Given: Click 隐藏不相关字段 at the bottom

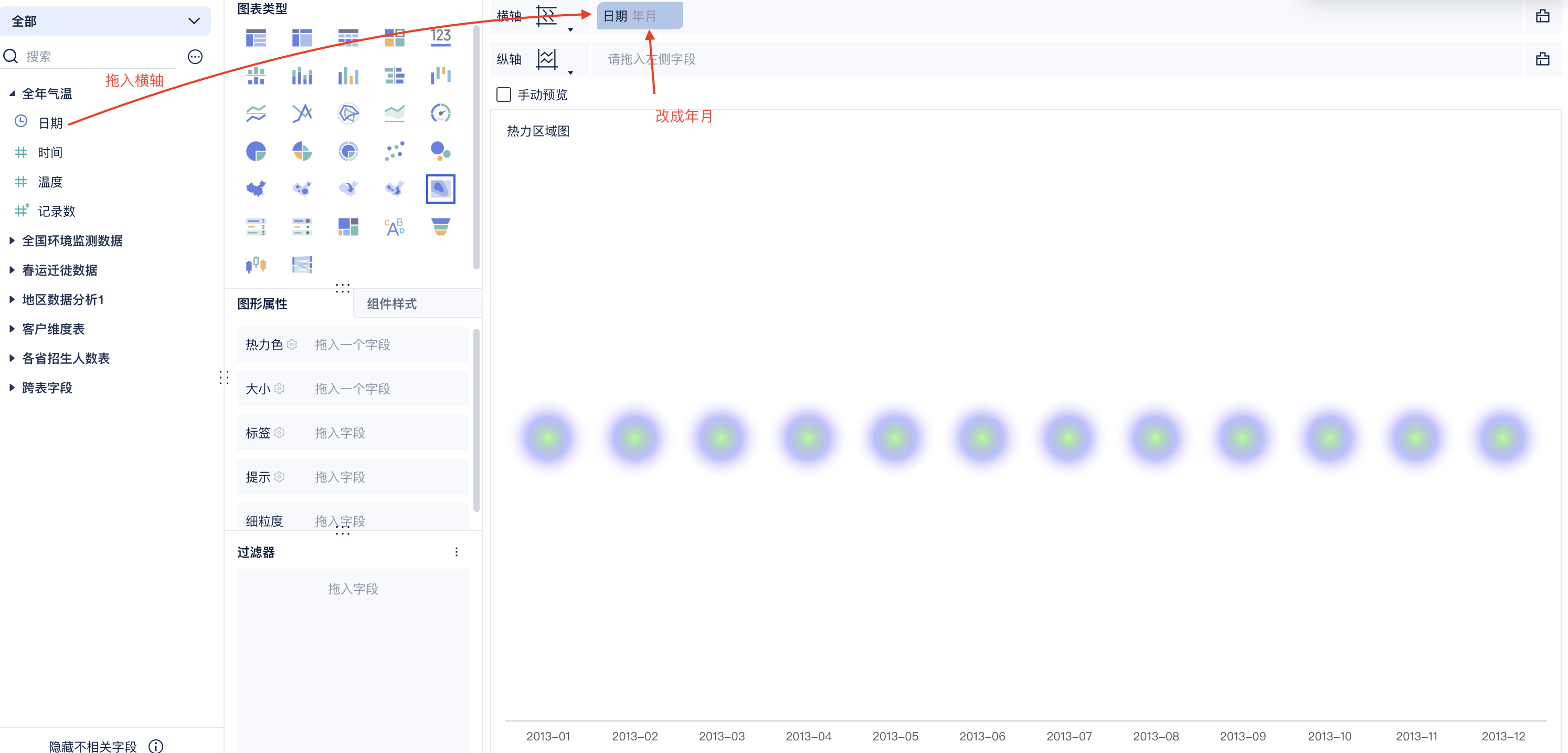Looking at the screenshot, I should click(x=92, y=746).
